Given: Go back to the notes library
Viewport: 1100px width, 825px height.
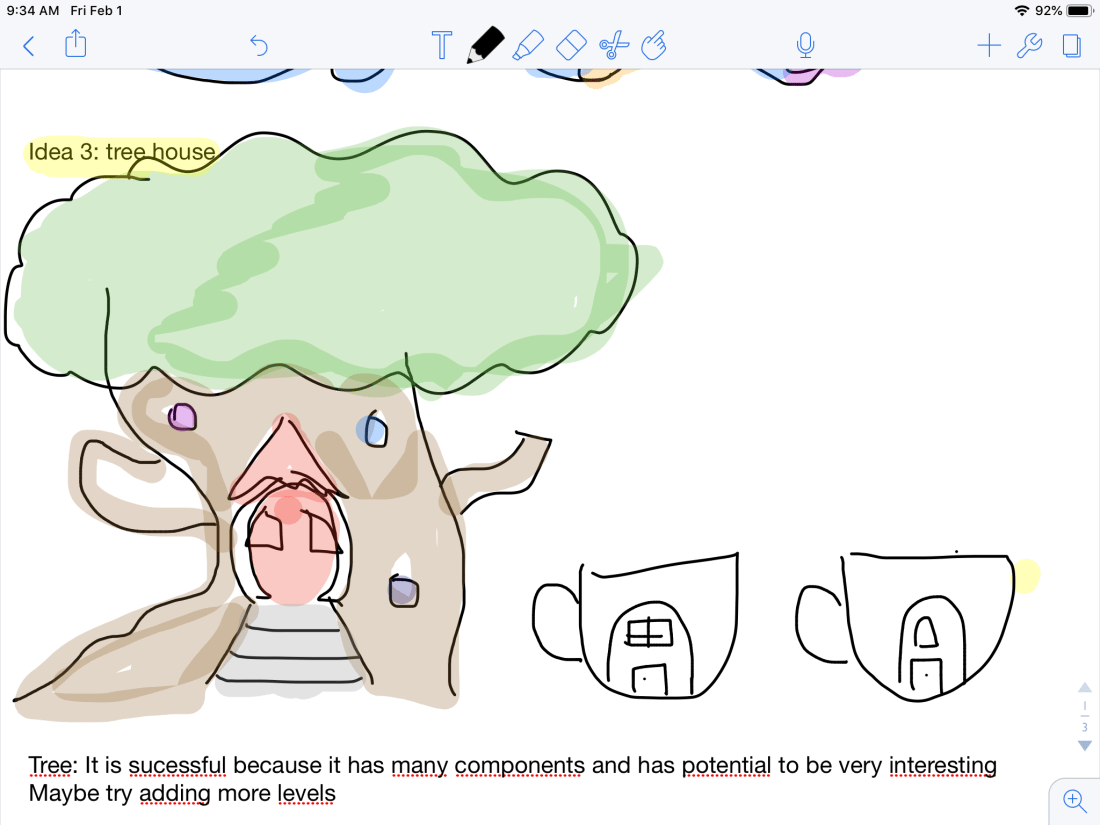Looking at the screenshot, I should pyautogui.click(x=29, y=46).
